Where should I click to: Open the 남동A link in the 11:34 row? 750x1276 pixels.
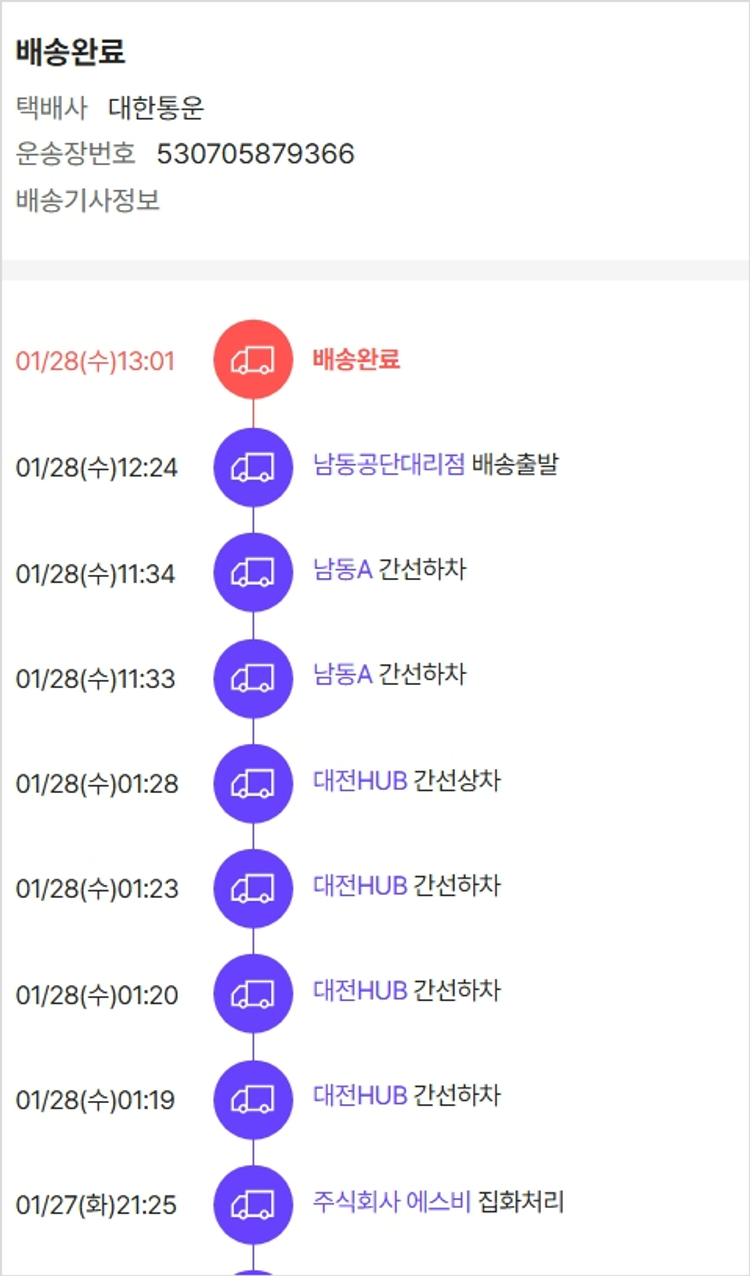pyautogui.click(x=342, y=570)
